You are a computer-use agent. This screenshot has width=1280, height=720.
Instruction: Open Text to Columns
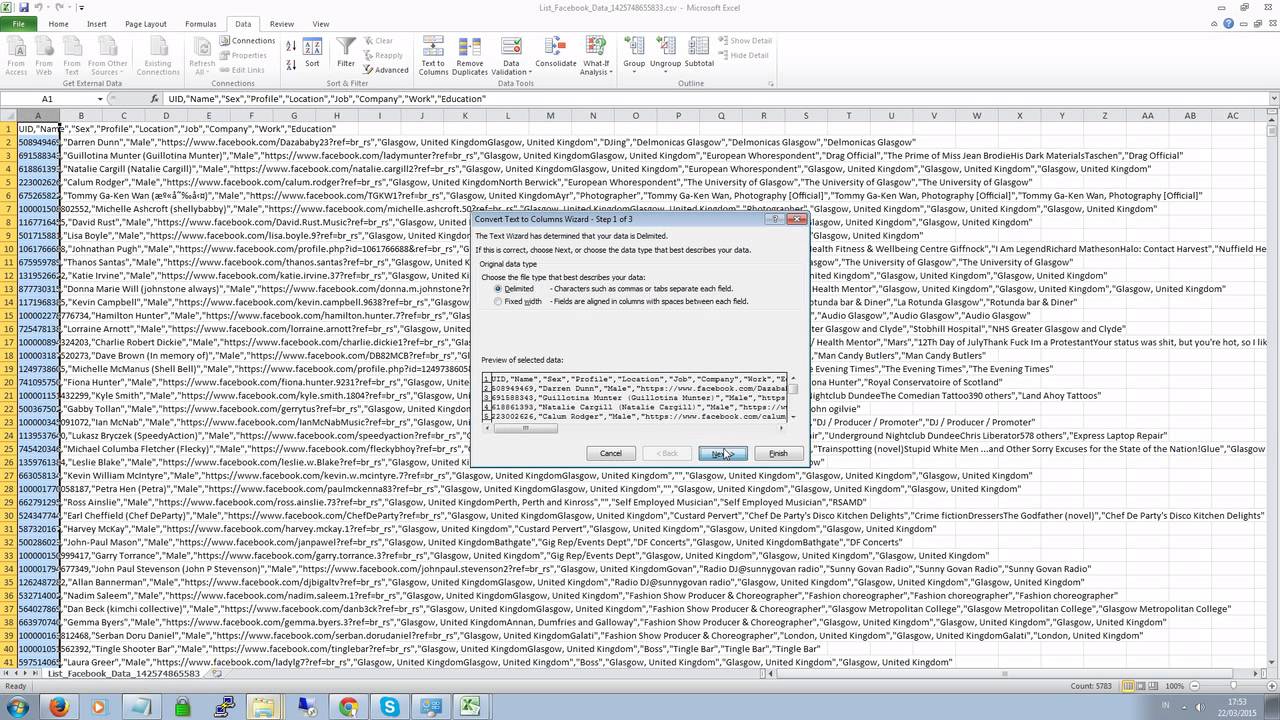point(433,56)
